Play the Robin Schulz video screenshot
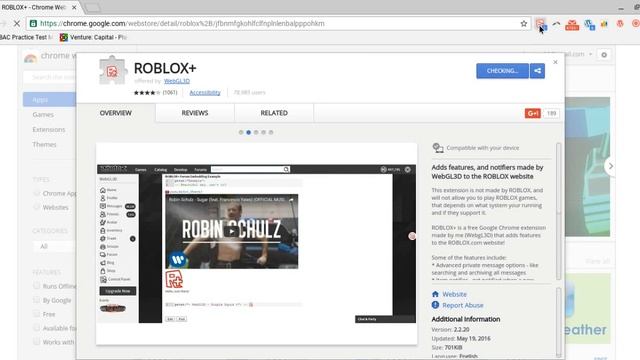 [231, 231]
